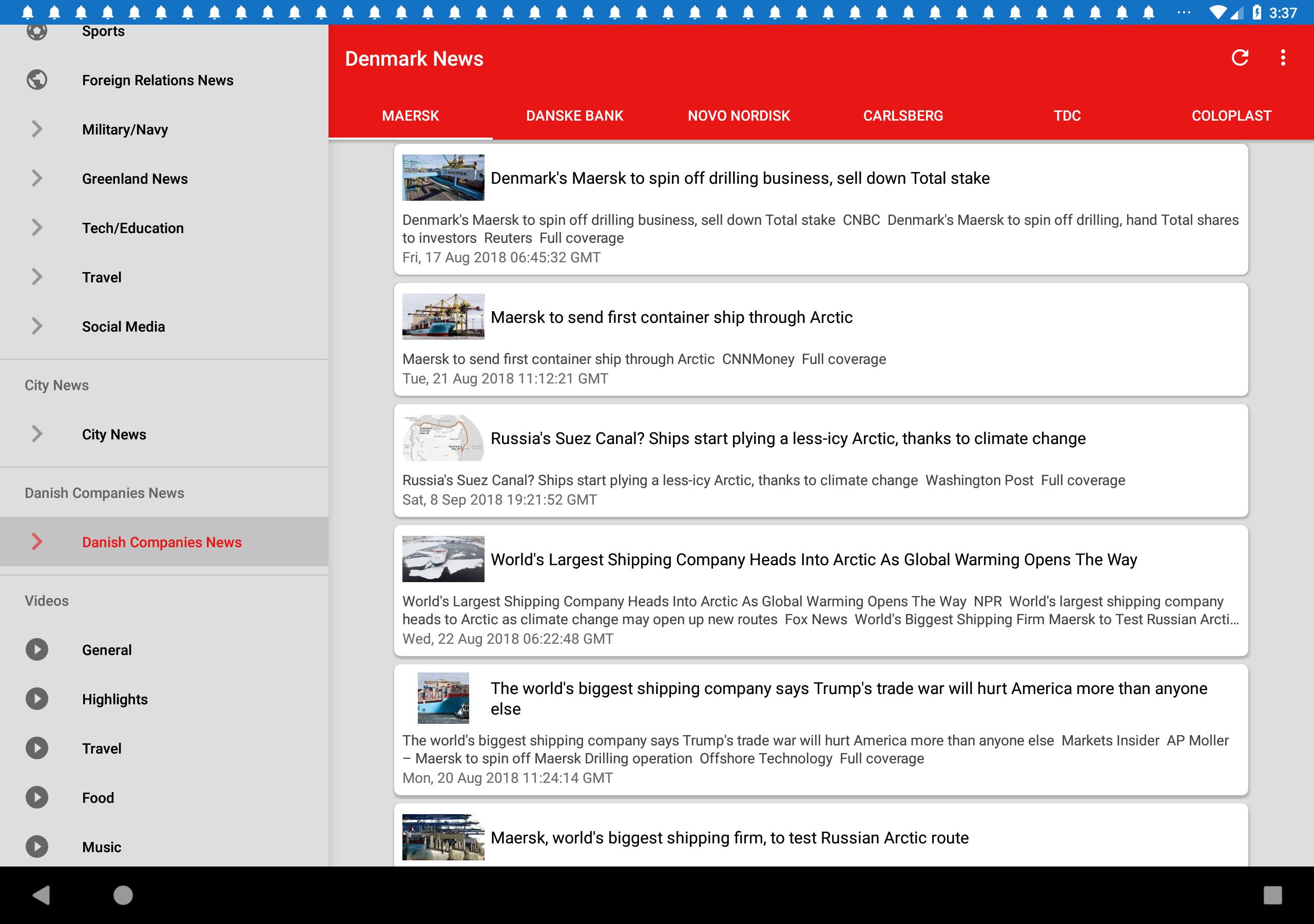Open Highlights videos
The height and width of the screenshot is (924, 1314).
point(164,699)
